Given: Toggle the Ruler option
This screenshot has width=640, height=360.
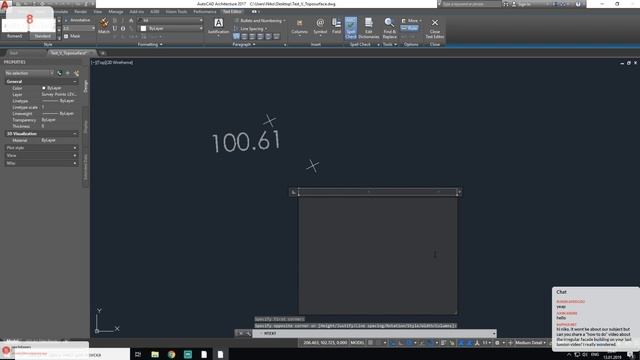Looking at the screenshot, I should (409, 28).
